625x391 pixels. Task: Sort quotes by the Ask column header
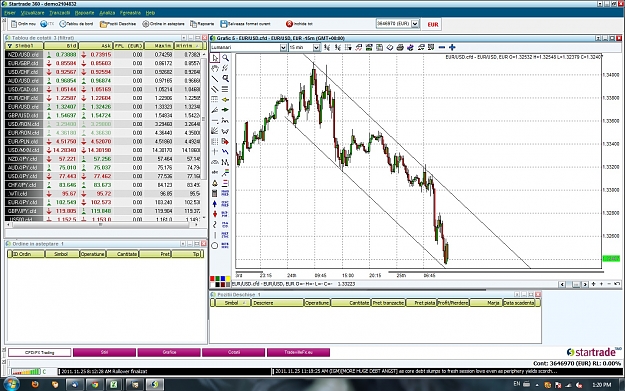pos(96,46)
